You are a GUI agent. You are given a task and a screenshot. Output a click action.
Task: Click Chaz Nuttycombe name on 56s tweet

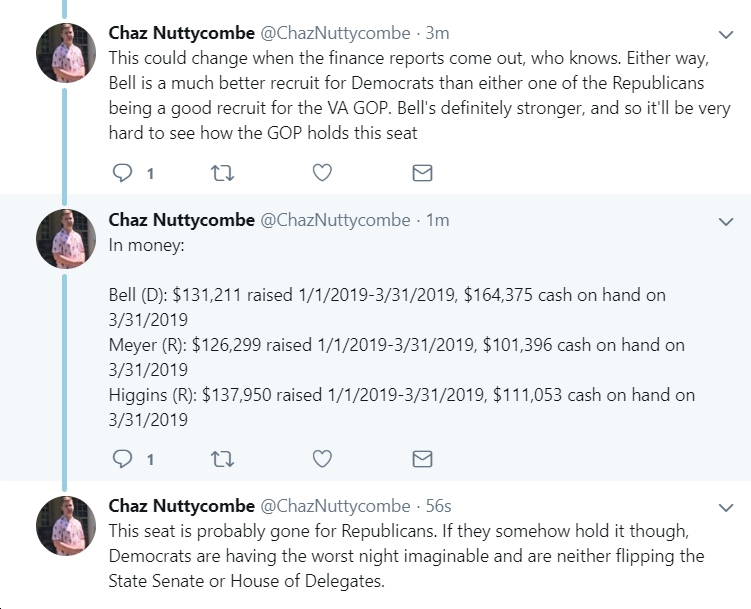click(182, 506)
